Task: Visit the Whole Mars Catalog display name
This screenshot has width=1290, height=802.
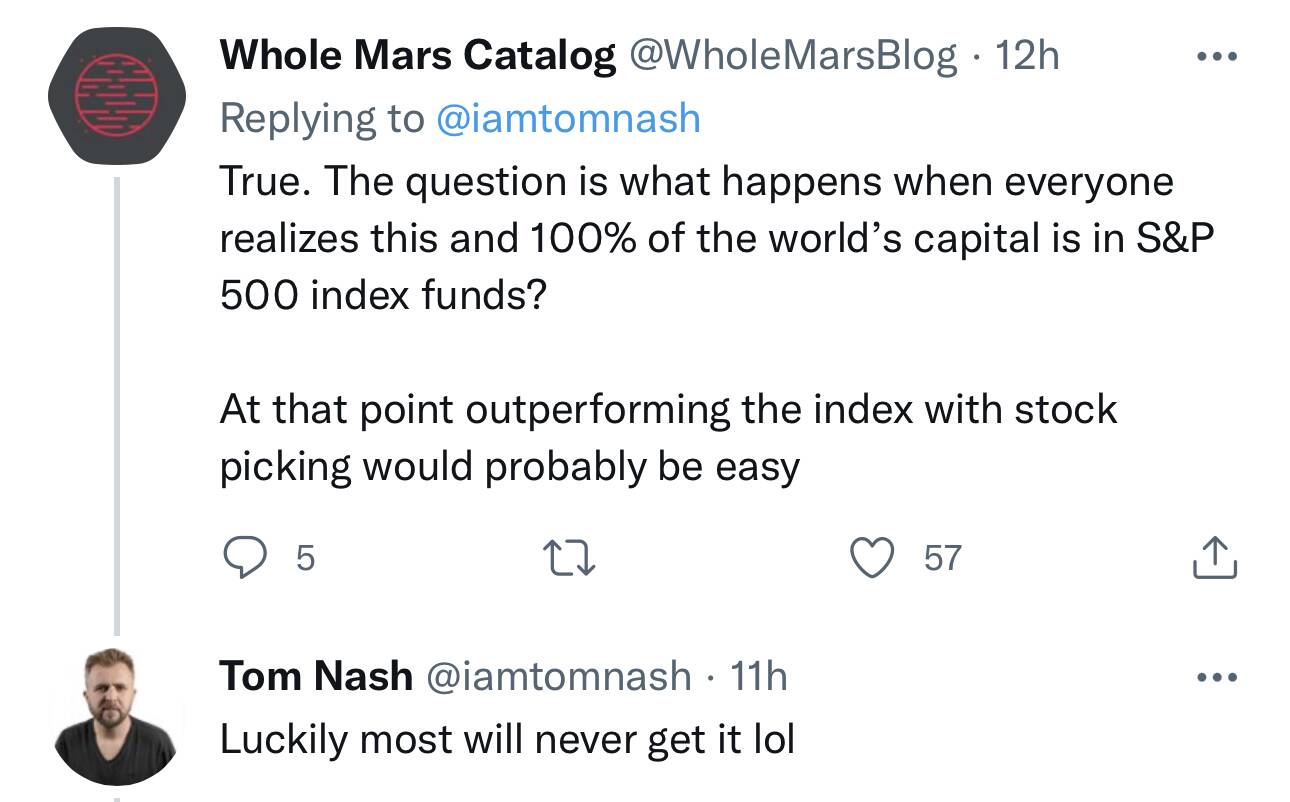Action: pyautogui.click(x=417, y=56)
